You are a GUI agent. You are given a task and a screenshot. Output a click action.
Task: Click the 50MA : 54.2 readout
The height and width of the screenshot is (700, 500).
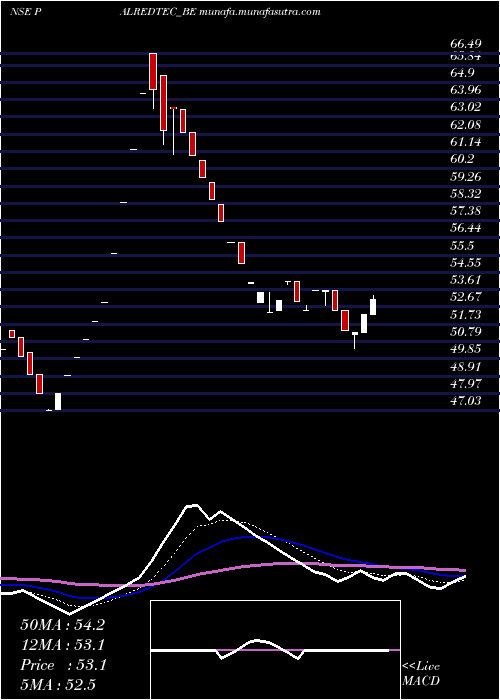[x=62, y=625]
